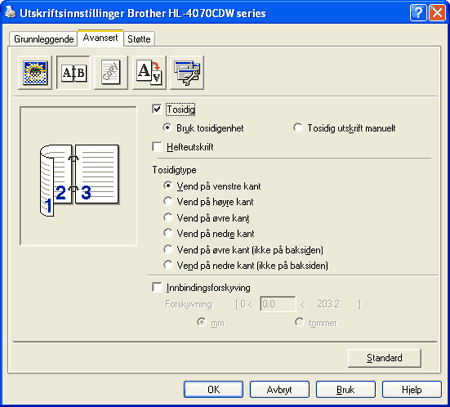Viewport: 450px width, 407px height.
Task: Click the 203.2 maximum value text
Action: 328,304
